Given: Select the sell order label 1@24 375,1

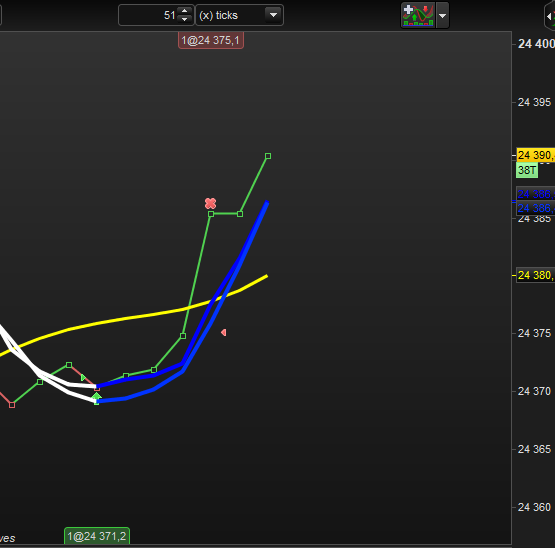Looking at the screenshot, I should (211, 40).
